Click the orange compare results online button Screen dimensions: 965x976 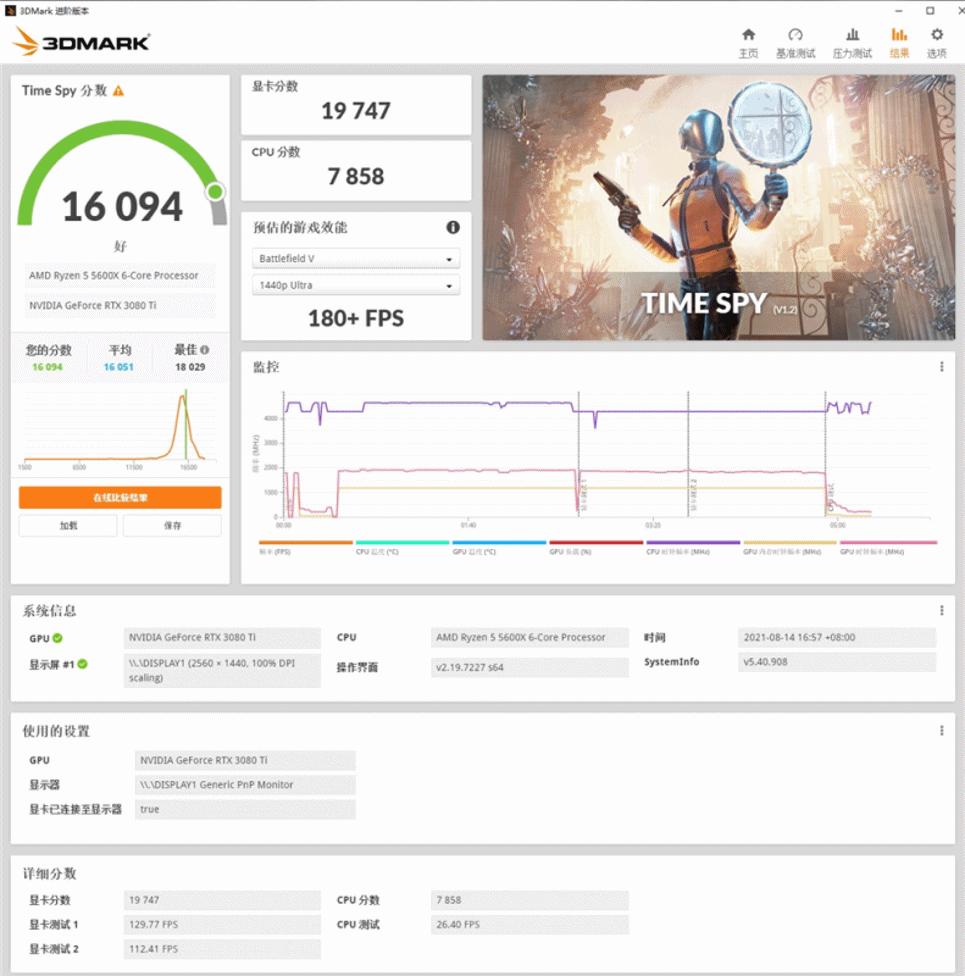point(120,497)
